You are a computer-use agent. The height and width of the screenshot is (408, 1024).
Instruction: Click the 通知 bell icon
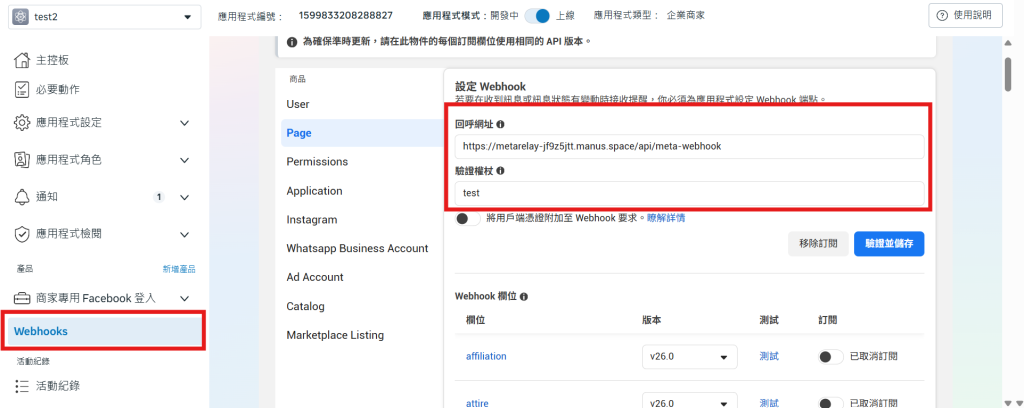click(22, 196)
